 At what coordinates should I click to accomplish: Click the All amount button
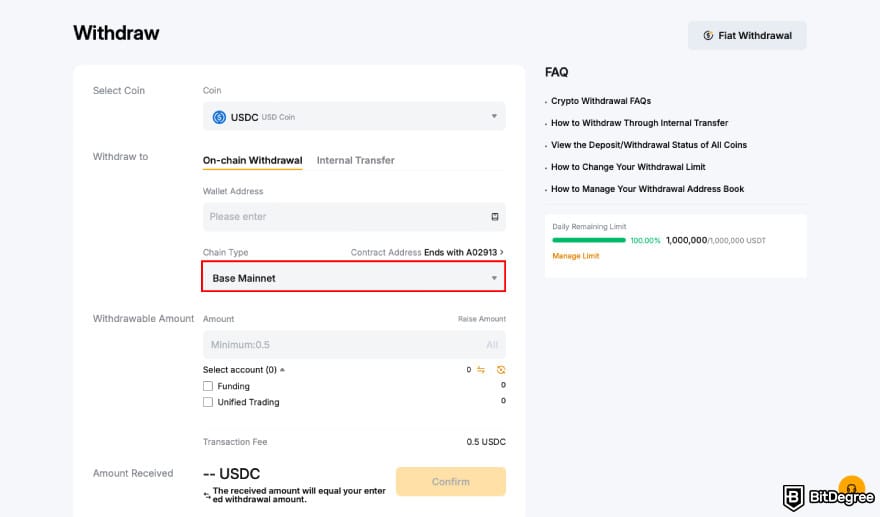[492, 345]
